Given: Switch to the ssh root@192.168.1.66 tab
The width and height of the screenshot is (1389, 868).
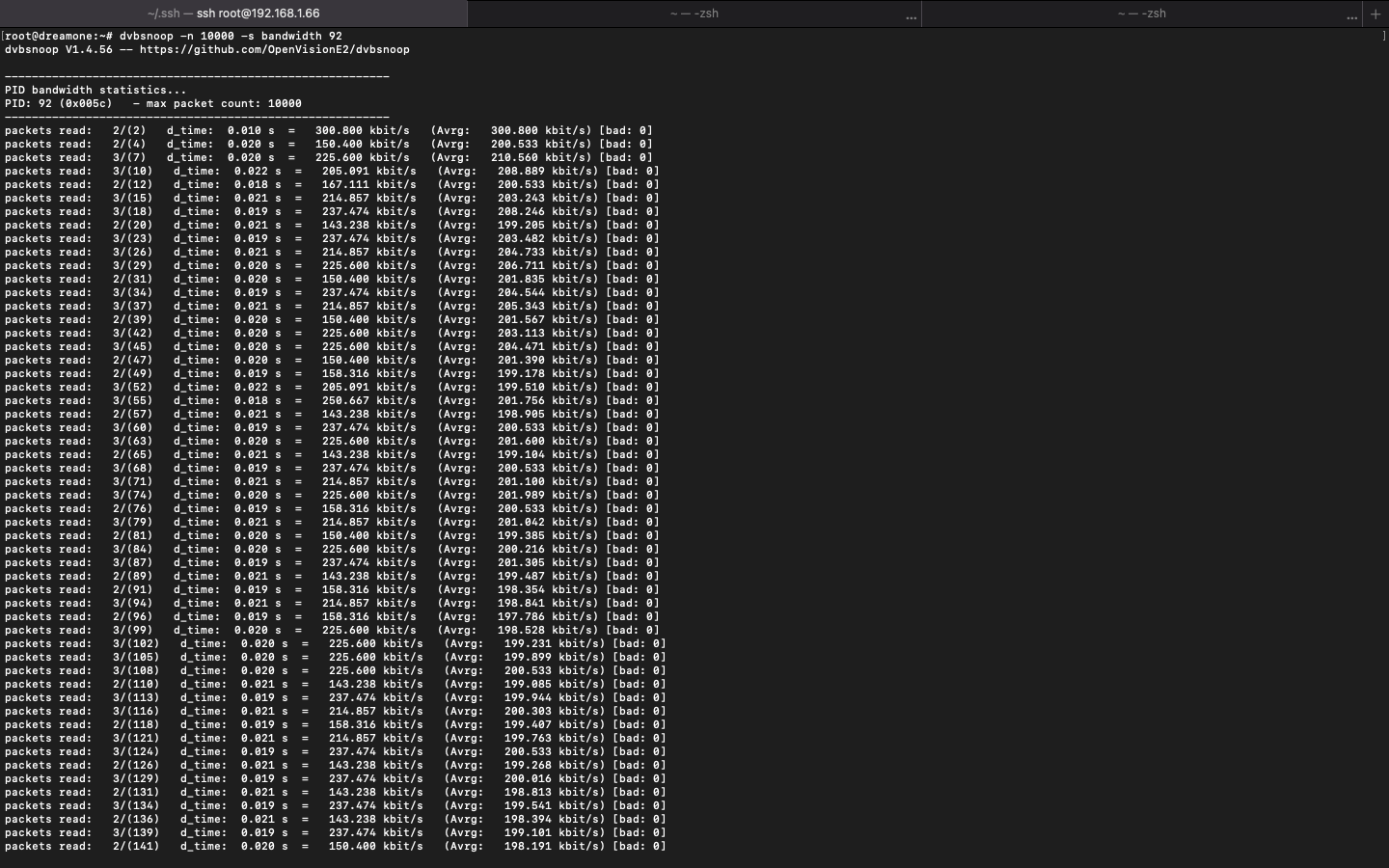Looking at the screenshot, I should point(233,14).
